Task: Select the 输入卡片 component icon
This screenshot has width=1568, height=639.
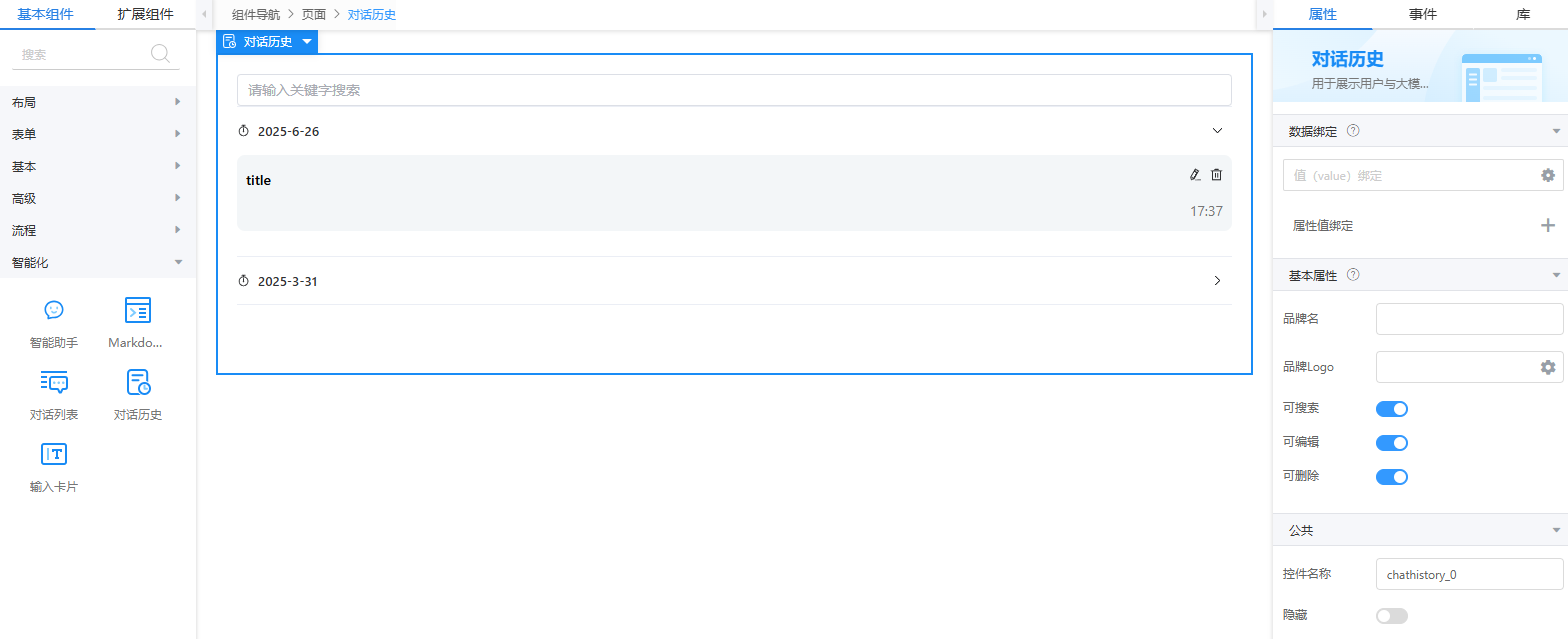Action: 54,454
